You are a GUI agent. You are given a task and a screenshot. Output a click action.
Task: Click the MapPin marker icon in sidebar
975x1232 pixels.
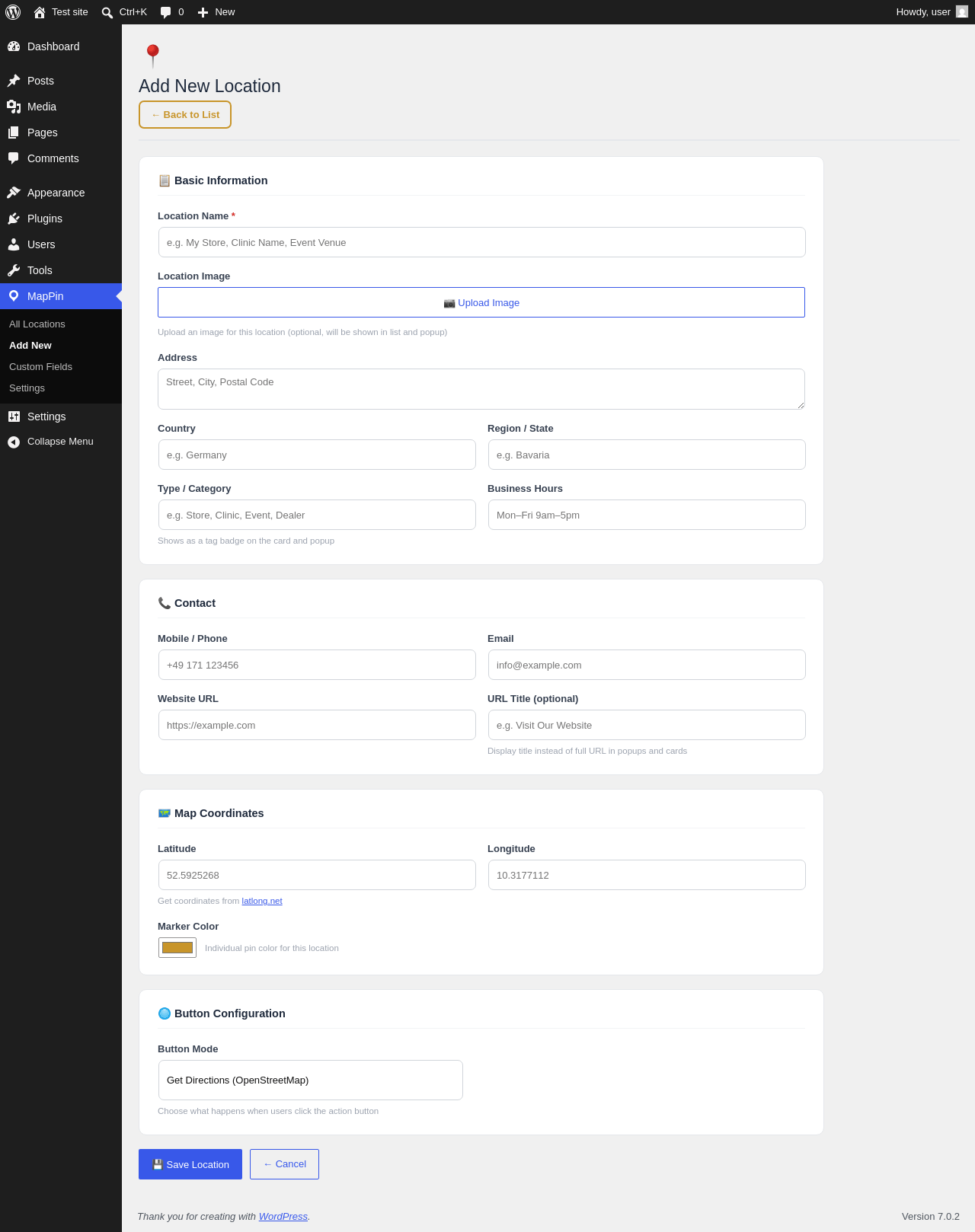[x=14, y=296]
